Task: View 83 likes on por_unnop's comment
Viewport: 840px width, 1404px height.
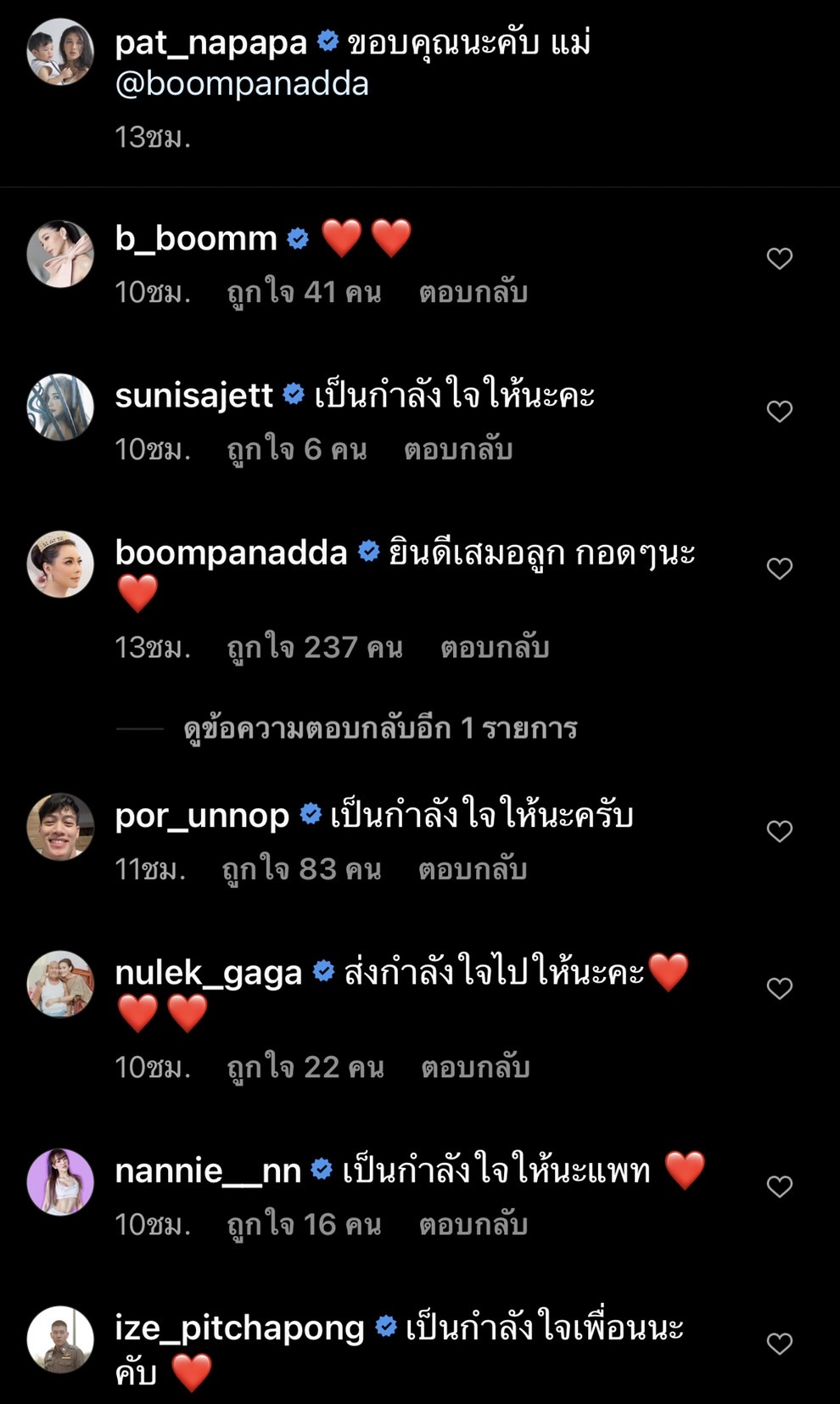Action: [301, 869]
